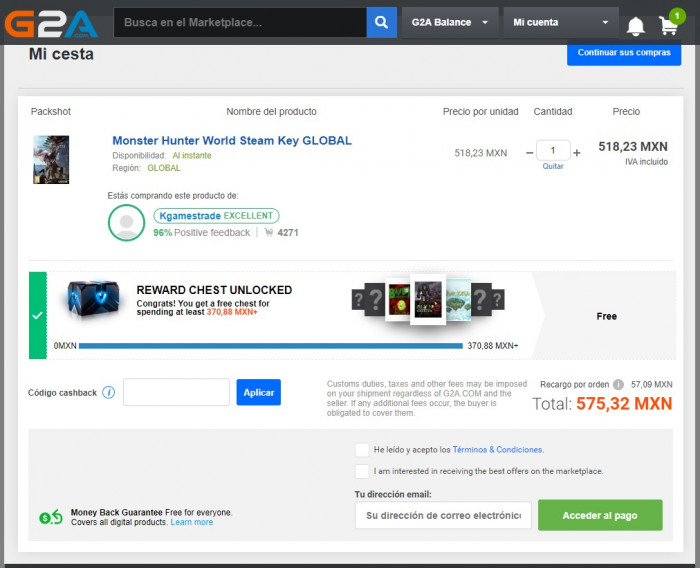Click the blue magnifier search button
The image size is (700, 568).
tap(381, 22)
